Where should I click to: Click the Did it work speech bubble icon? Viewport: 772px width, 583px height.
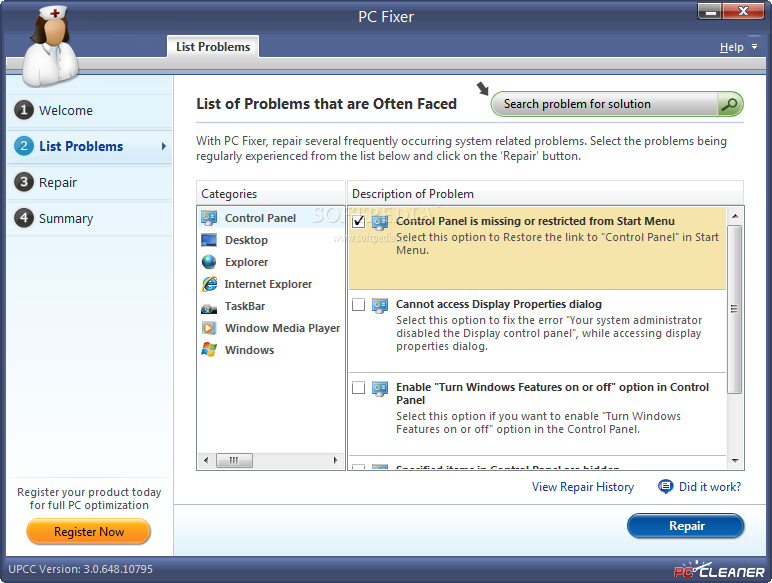pyautogui.click(x=666, y=486)
